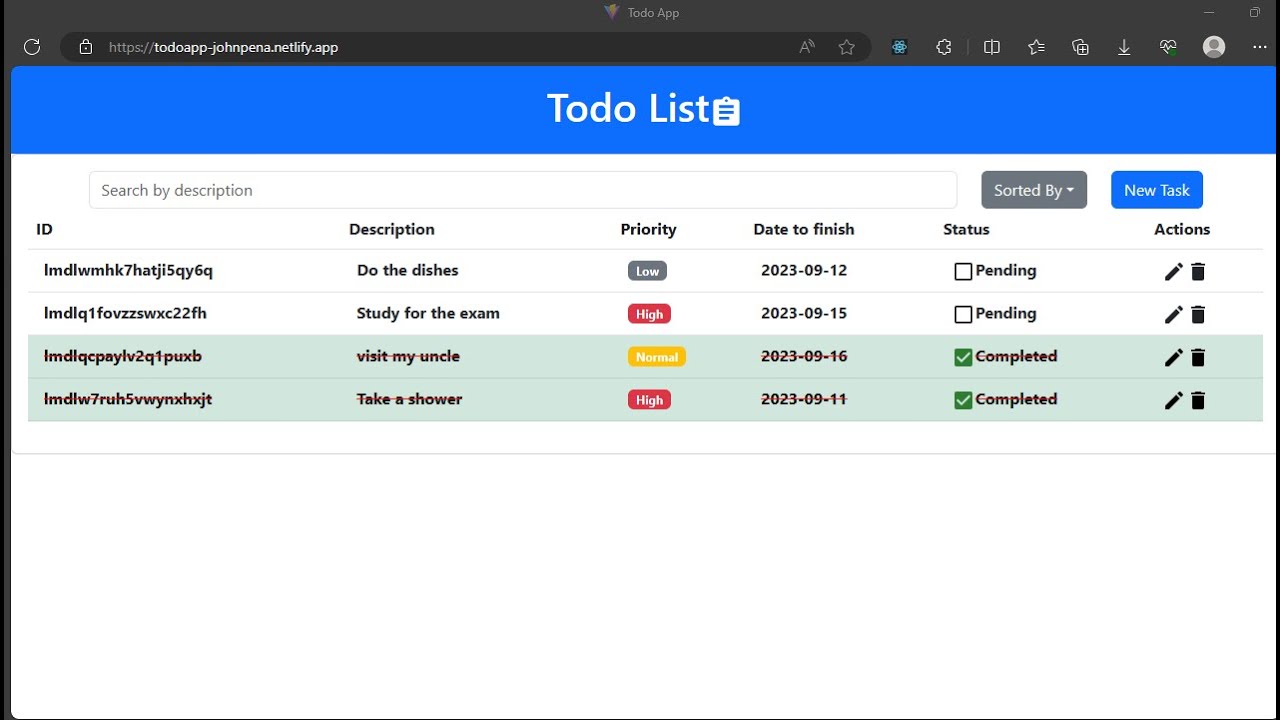Open the browser profile avatar
The width and height of the screenshot is (1280, 720).
point(1214,47)
